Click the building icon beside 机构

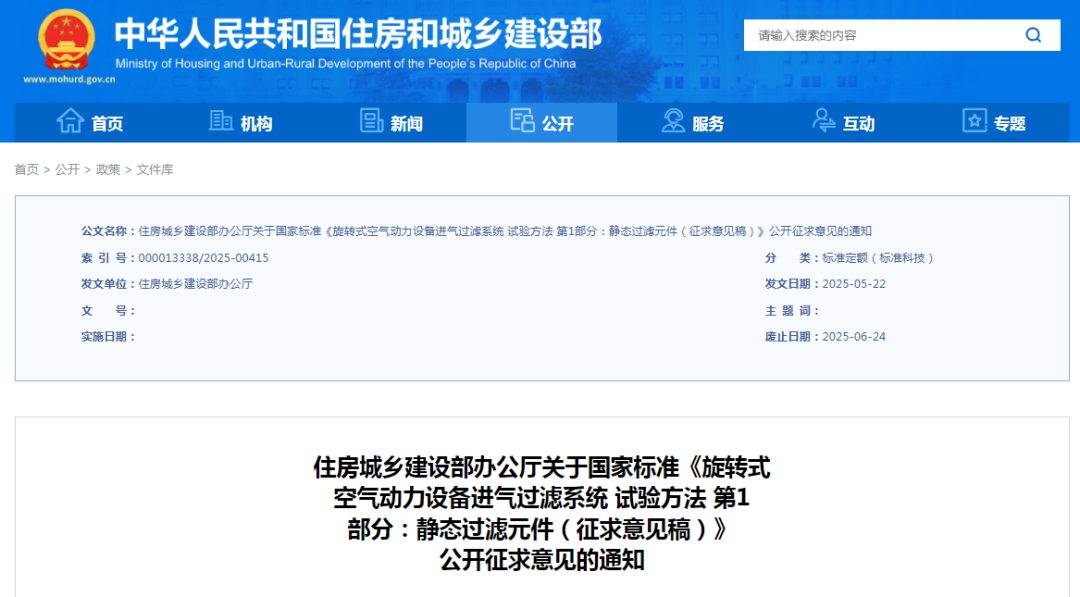(220, 121)
